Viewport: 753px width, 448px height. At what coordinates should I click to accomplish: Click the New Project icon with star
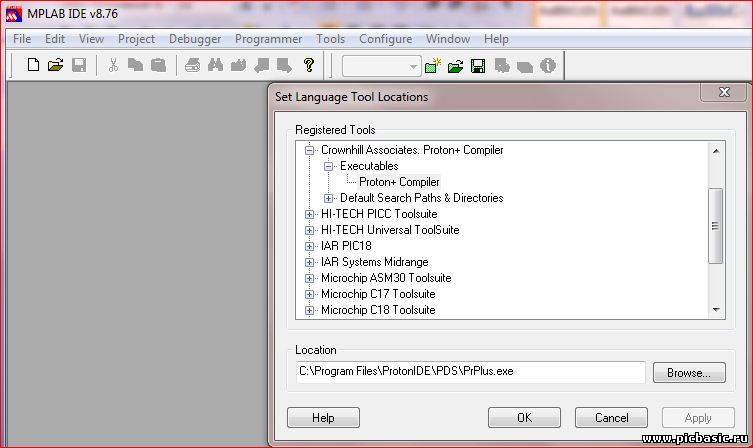433,65
